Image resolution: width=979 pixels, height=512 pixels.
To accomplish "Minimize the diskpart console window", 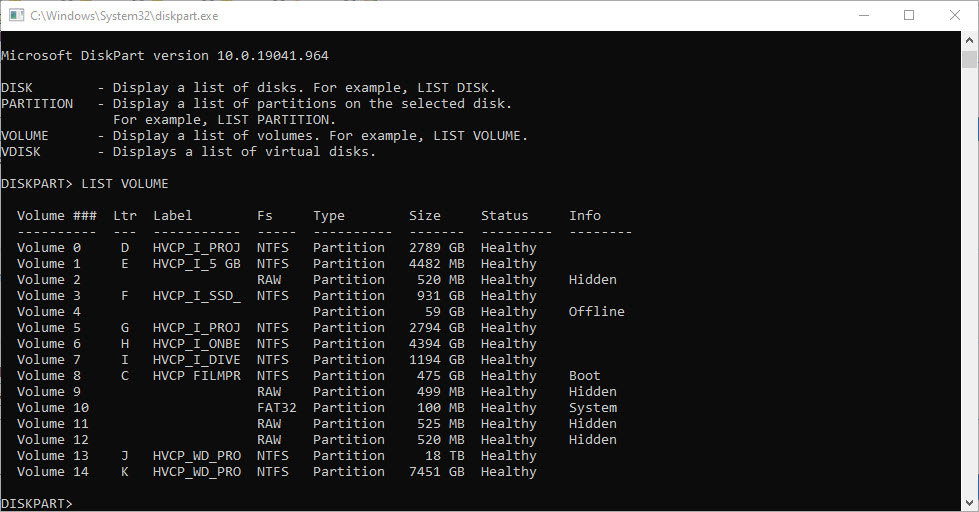I will 864,15.
